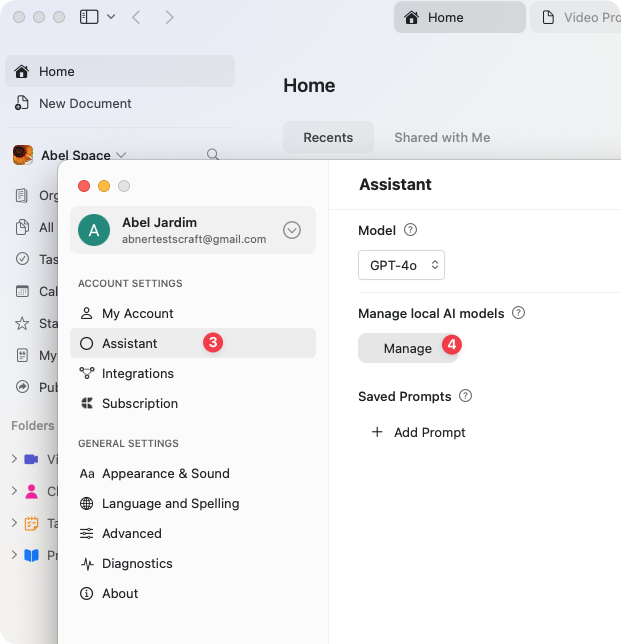The width and height of the screenshot is (621, 644).
Task: Open Subscription settings
Action: pyautogui.click(x=193, y=403)
